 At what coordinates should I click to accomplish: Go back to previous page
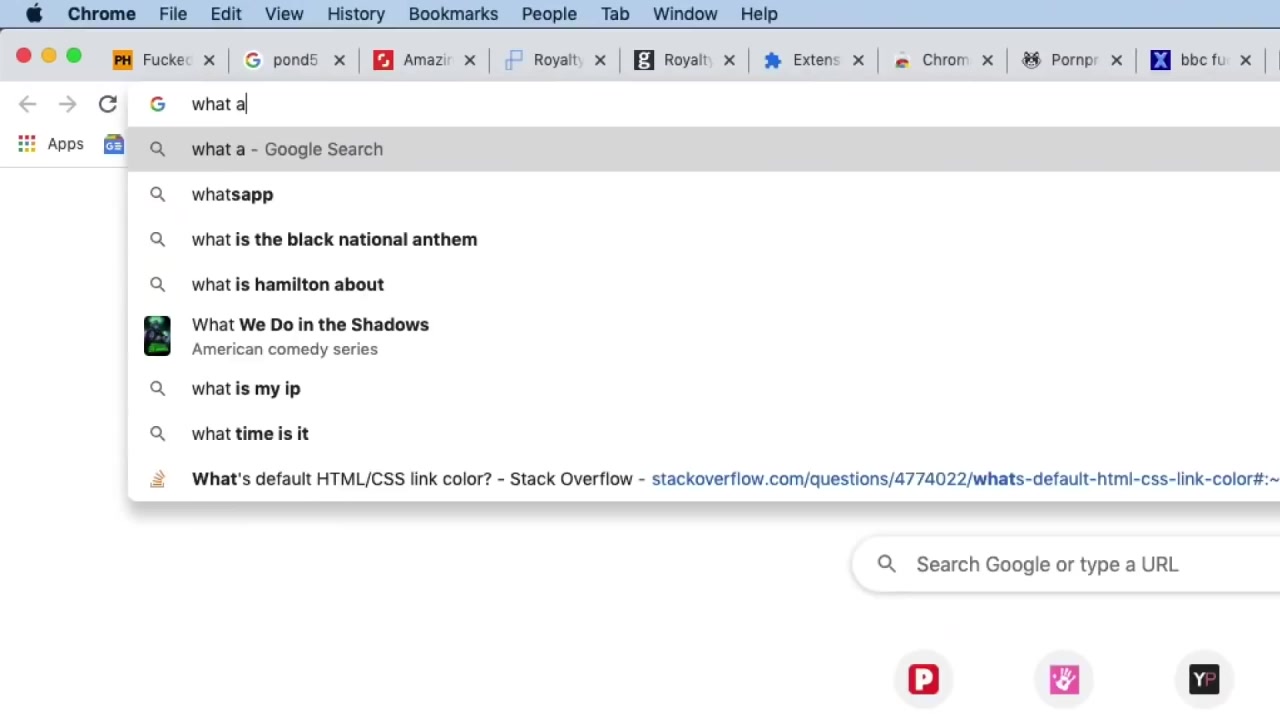click(x=27, y=104)
